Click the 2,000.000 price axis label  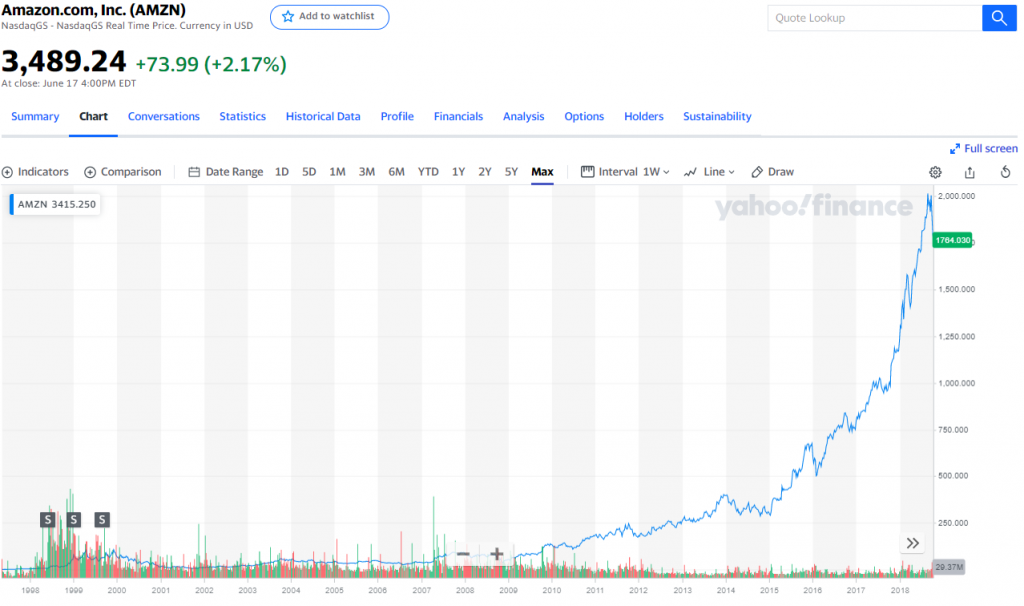pos(956,196)
